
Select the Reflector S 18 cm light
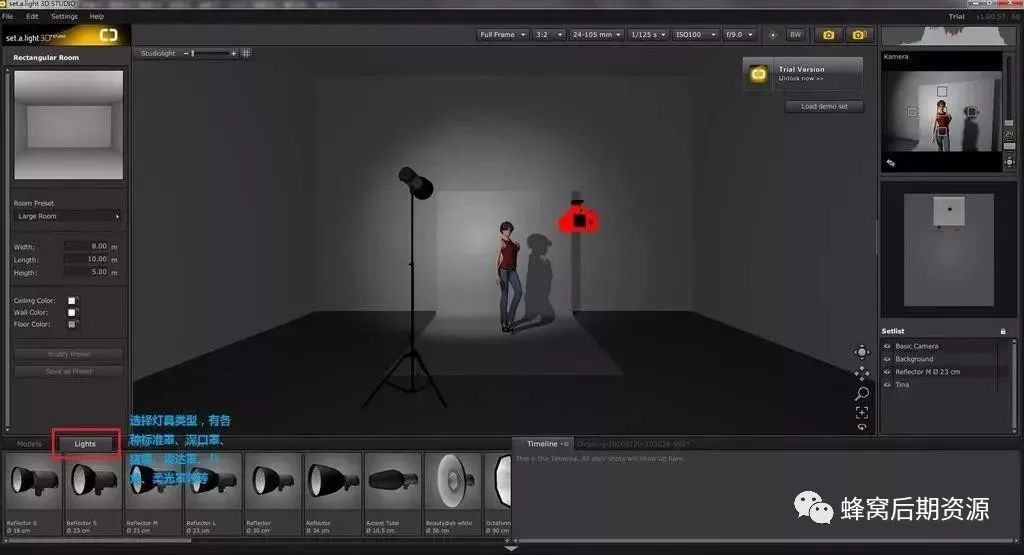coord(33,494)
